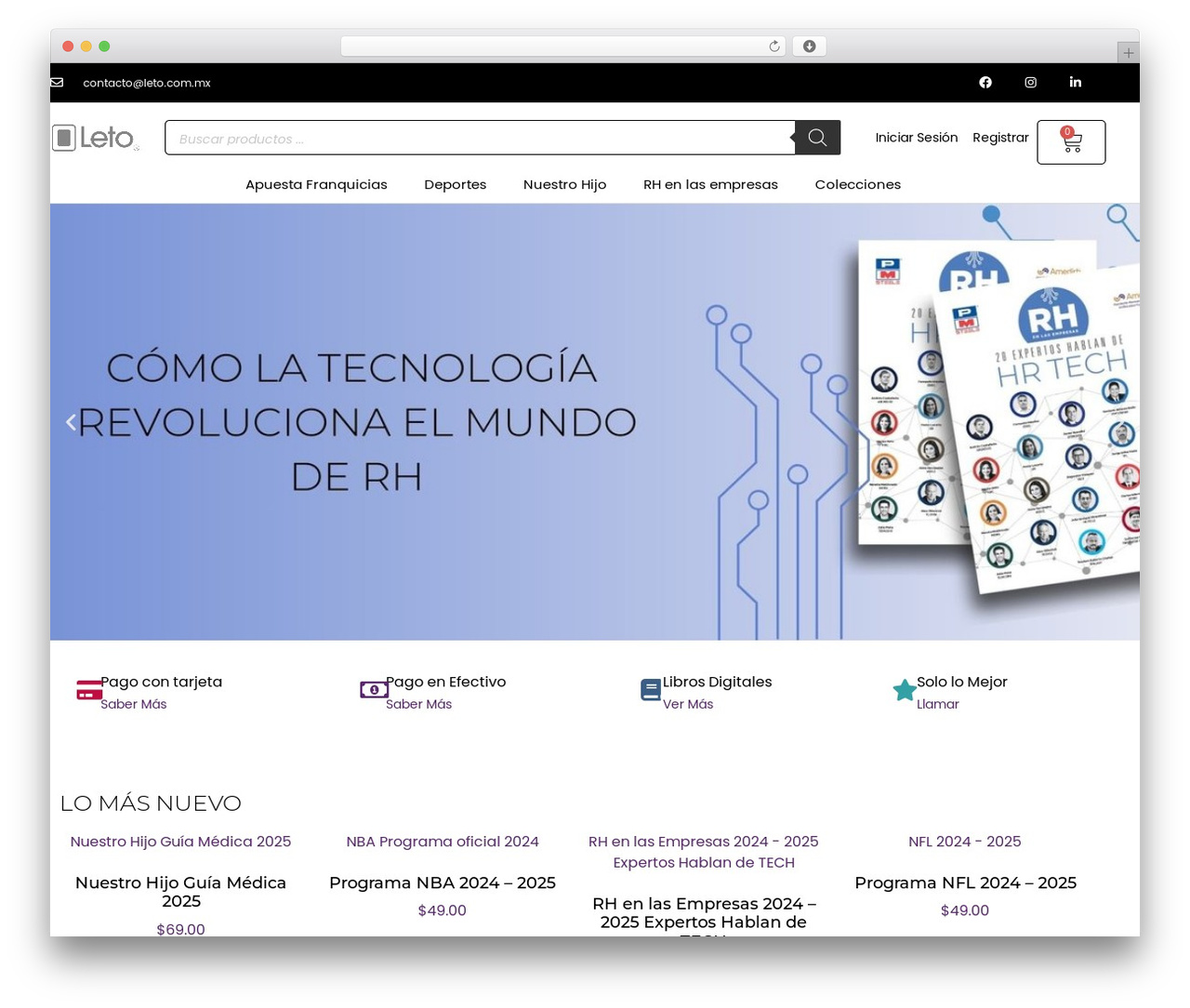This screenshot has width=1190, height=1008.
Task: Click the credit card payment icon
Action: 89,690
